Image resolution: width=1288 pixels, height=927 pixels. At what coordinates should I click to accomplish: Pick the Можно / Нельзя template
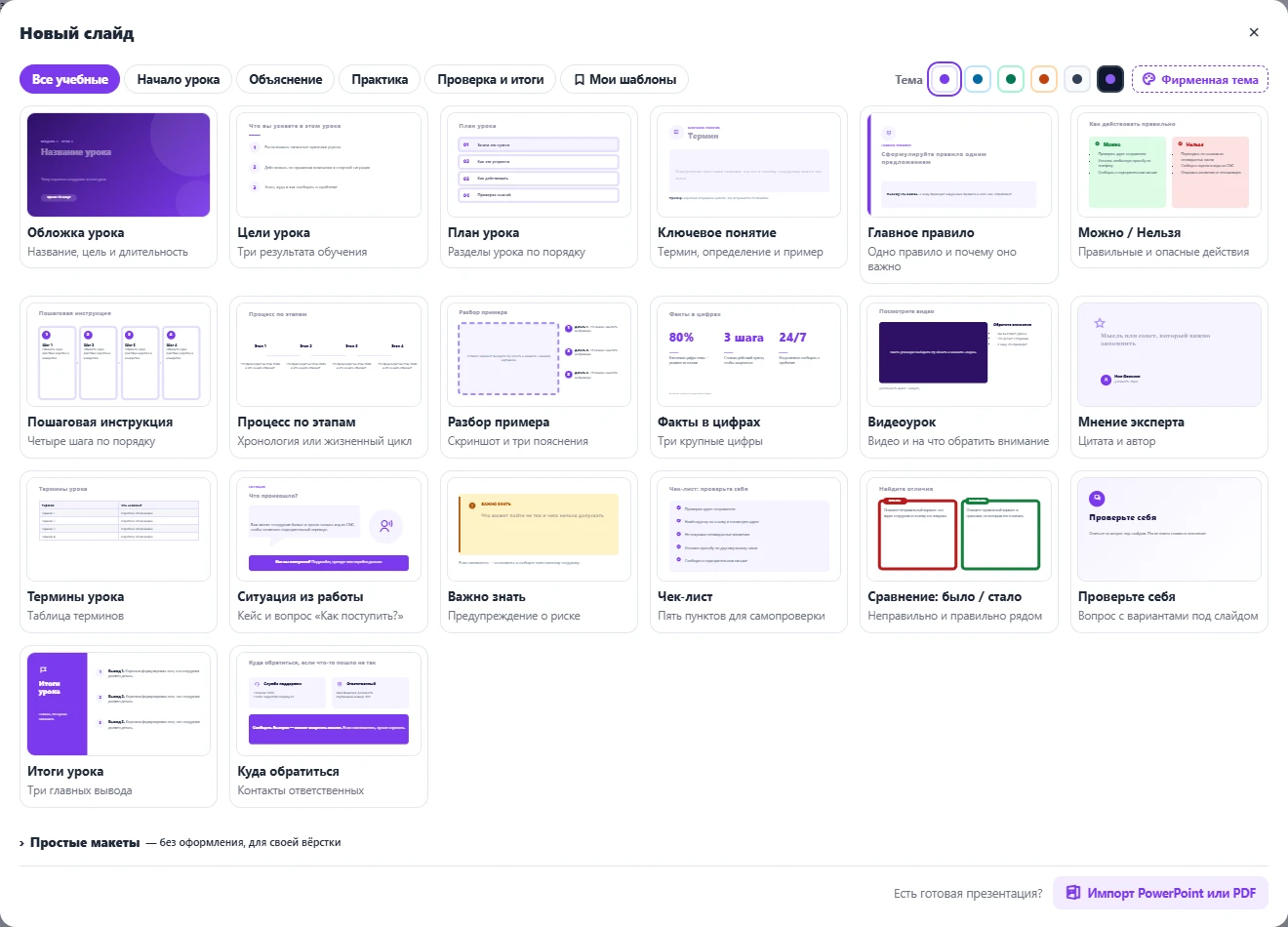click(x=1169, y=186)
